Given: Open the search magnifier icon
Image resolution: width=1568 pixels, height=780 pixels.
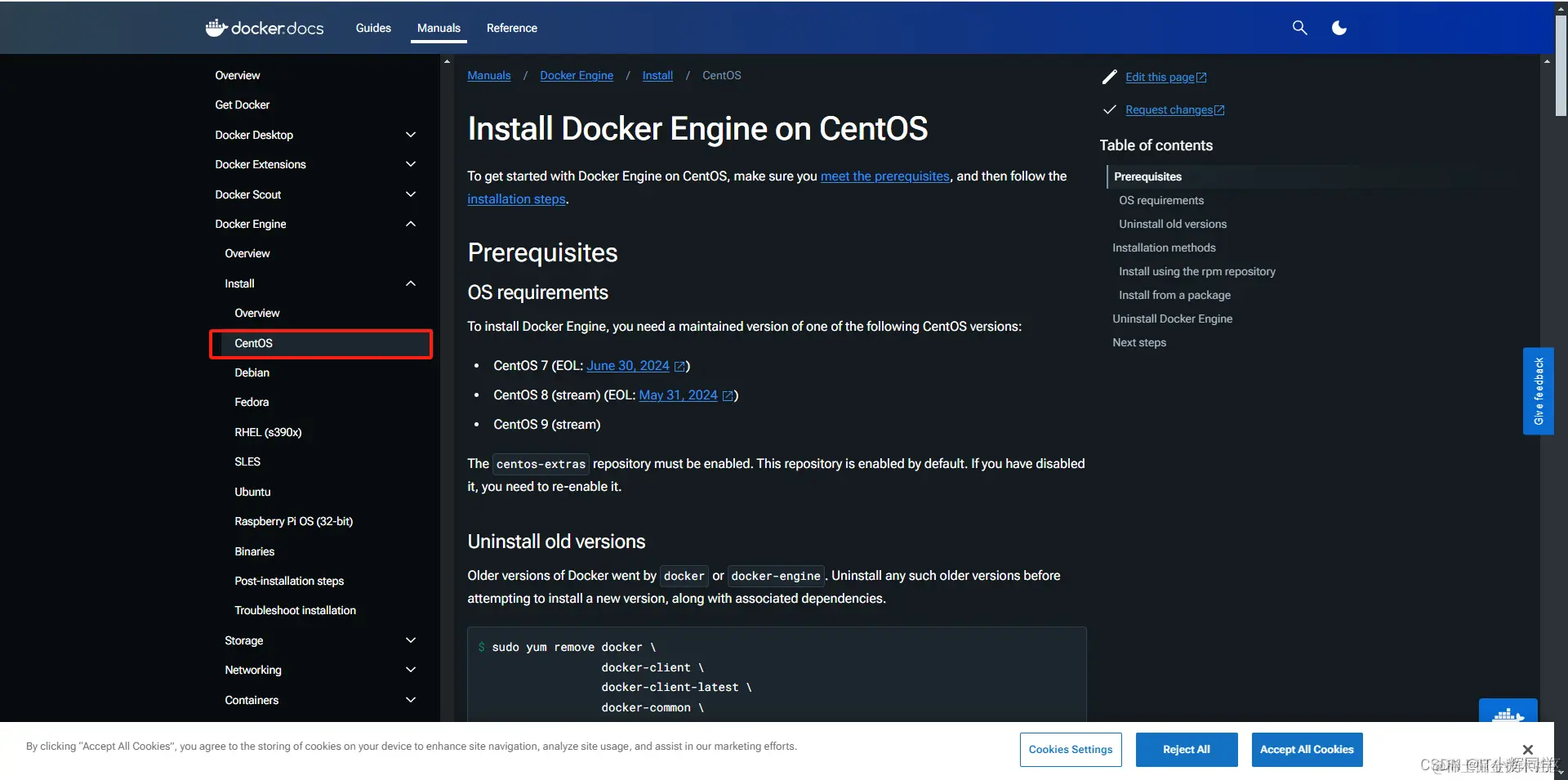Looking at the screenshot, I should pyautogui.click(x=1299, y=28).
